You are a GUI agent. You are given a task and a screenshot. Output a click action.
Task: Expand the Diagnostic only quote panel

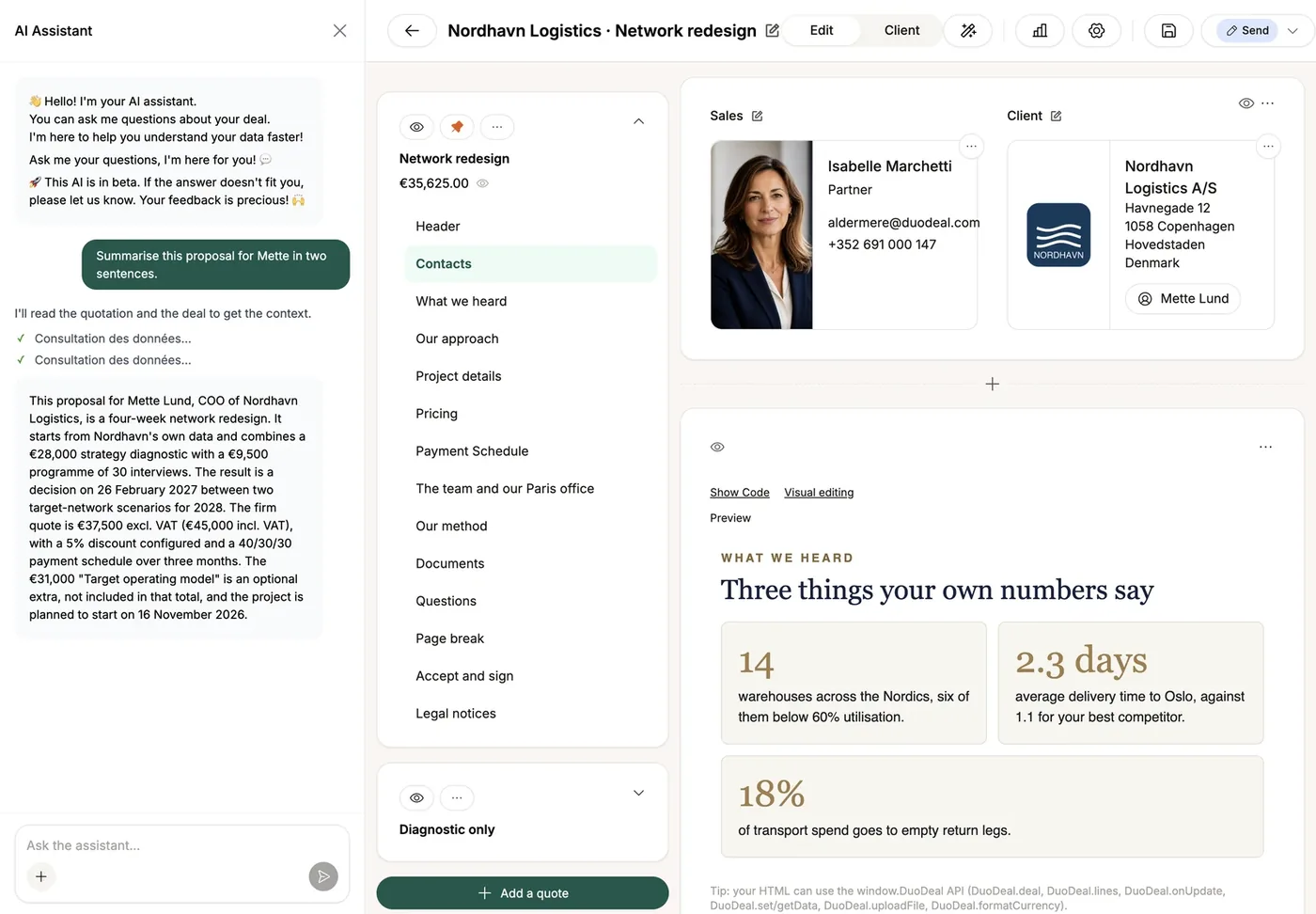click(638, 793)
